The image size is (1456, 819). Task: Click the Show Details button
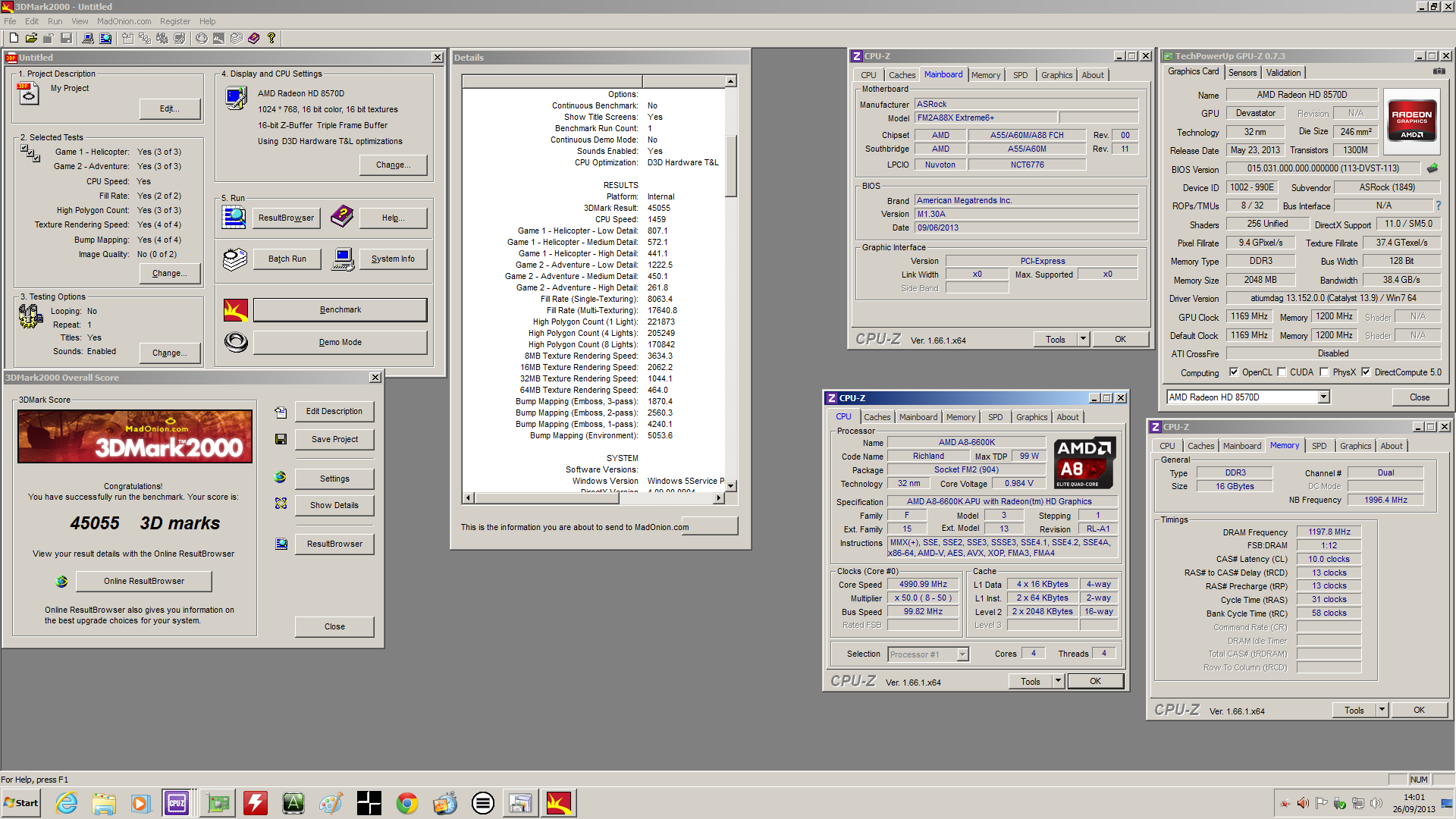[x=334, y=506]
